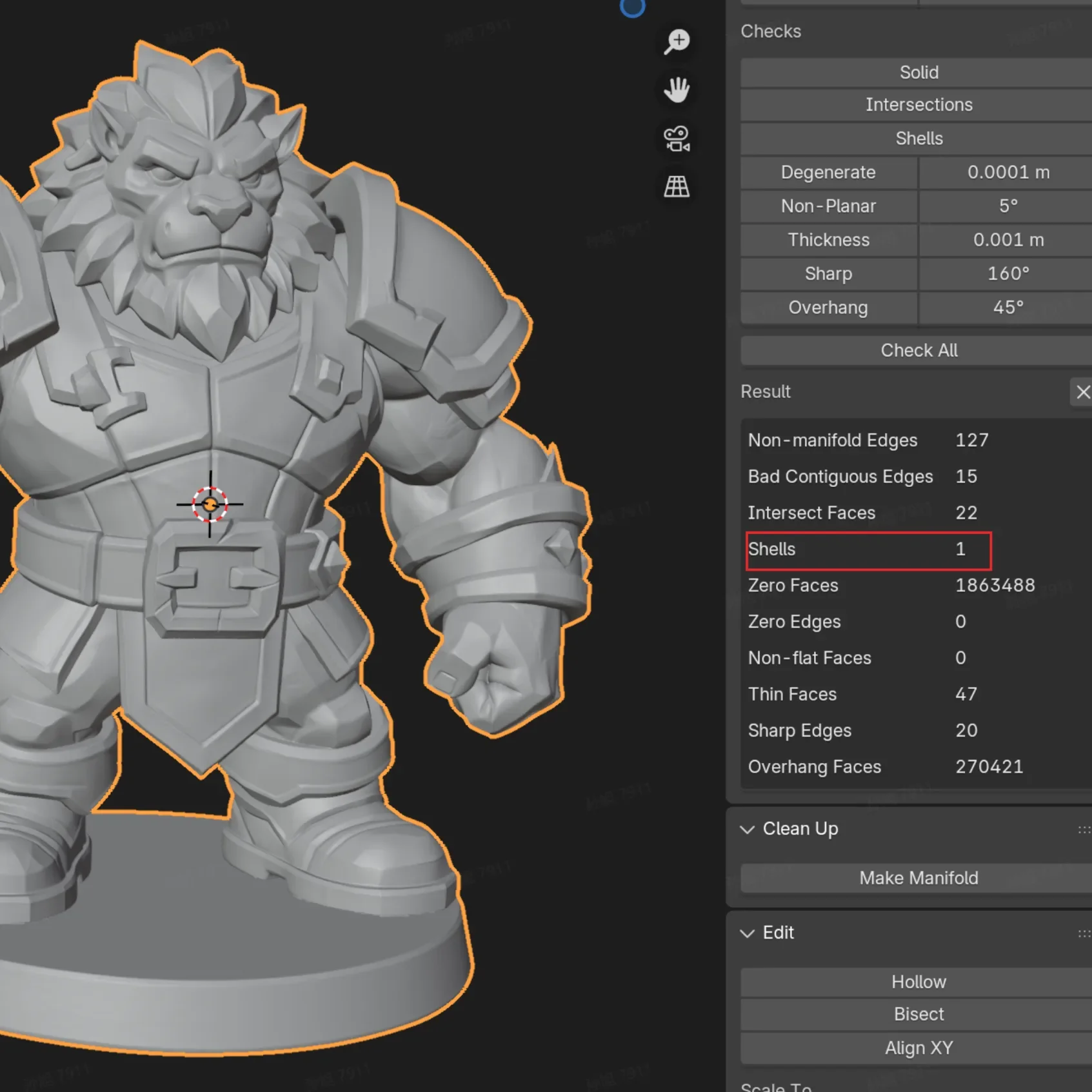Toggle the camera view icon

677,139
